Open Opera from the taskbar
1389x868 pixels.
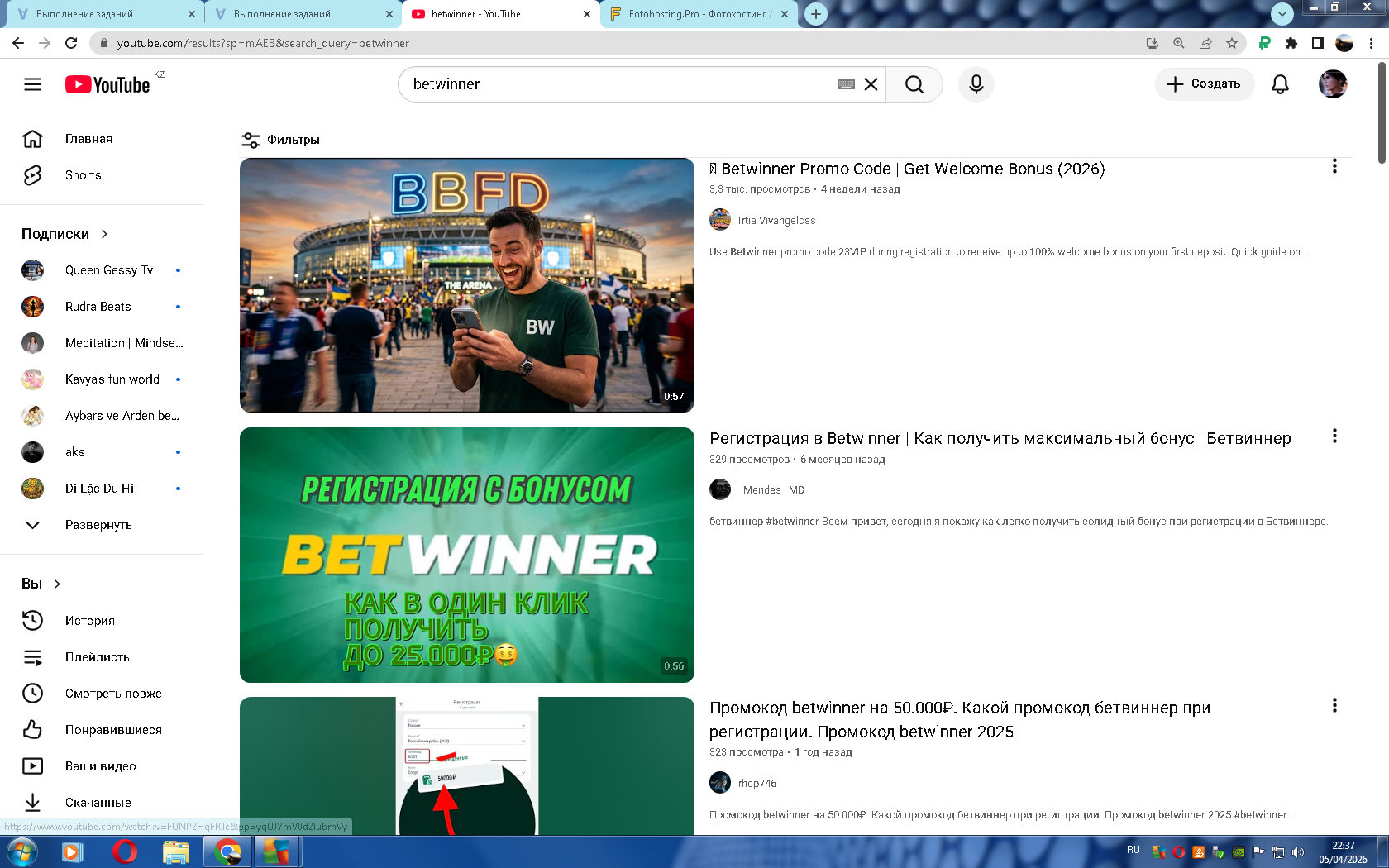point(125,851)
